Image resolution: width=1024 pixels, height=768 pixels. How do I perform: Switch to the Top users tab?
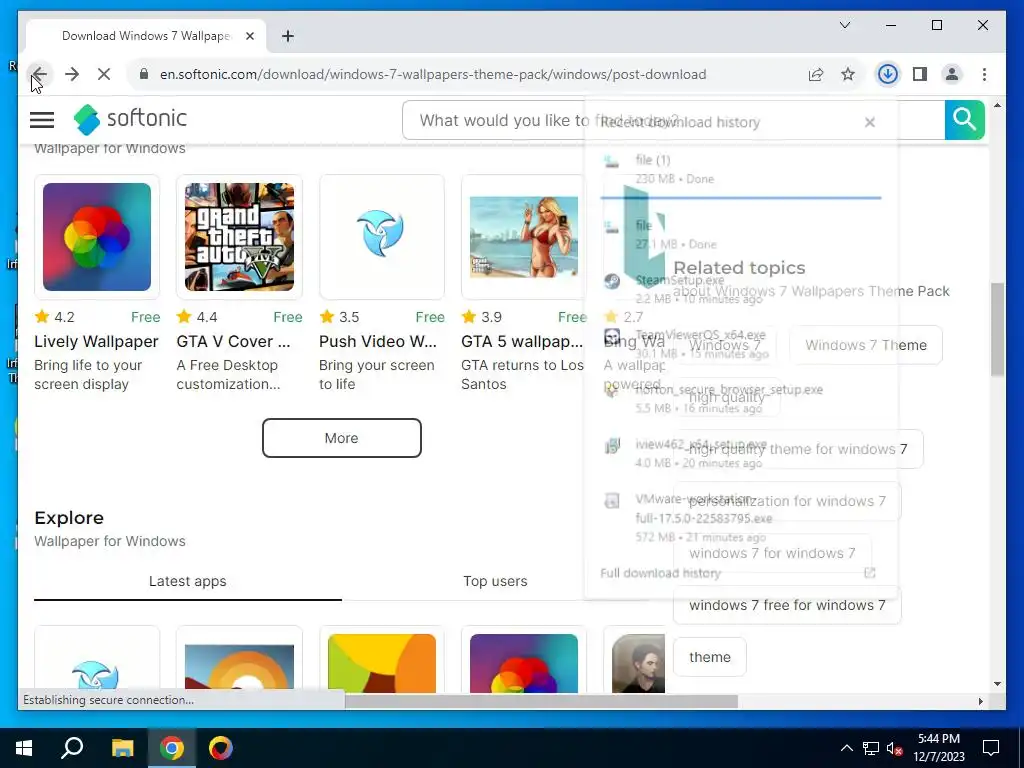coord(495,581)
